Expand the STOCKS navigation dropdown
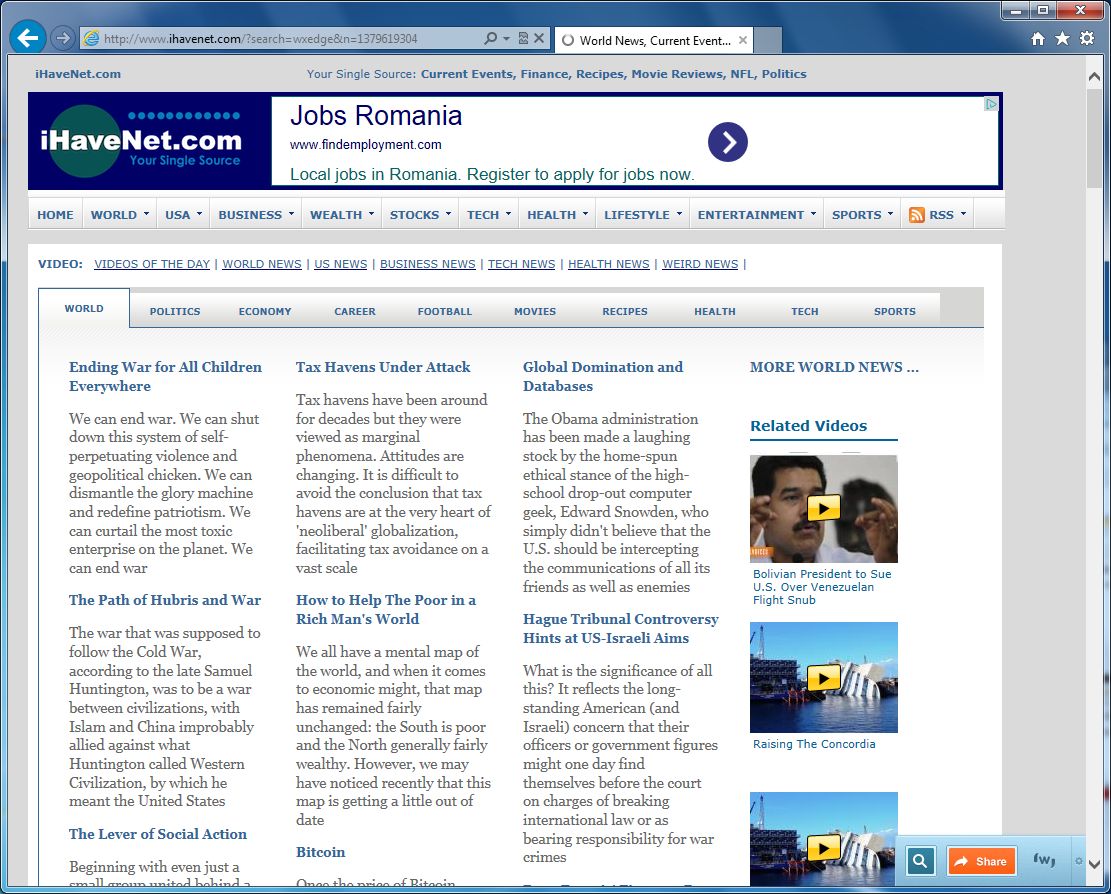 coord(420,215)
